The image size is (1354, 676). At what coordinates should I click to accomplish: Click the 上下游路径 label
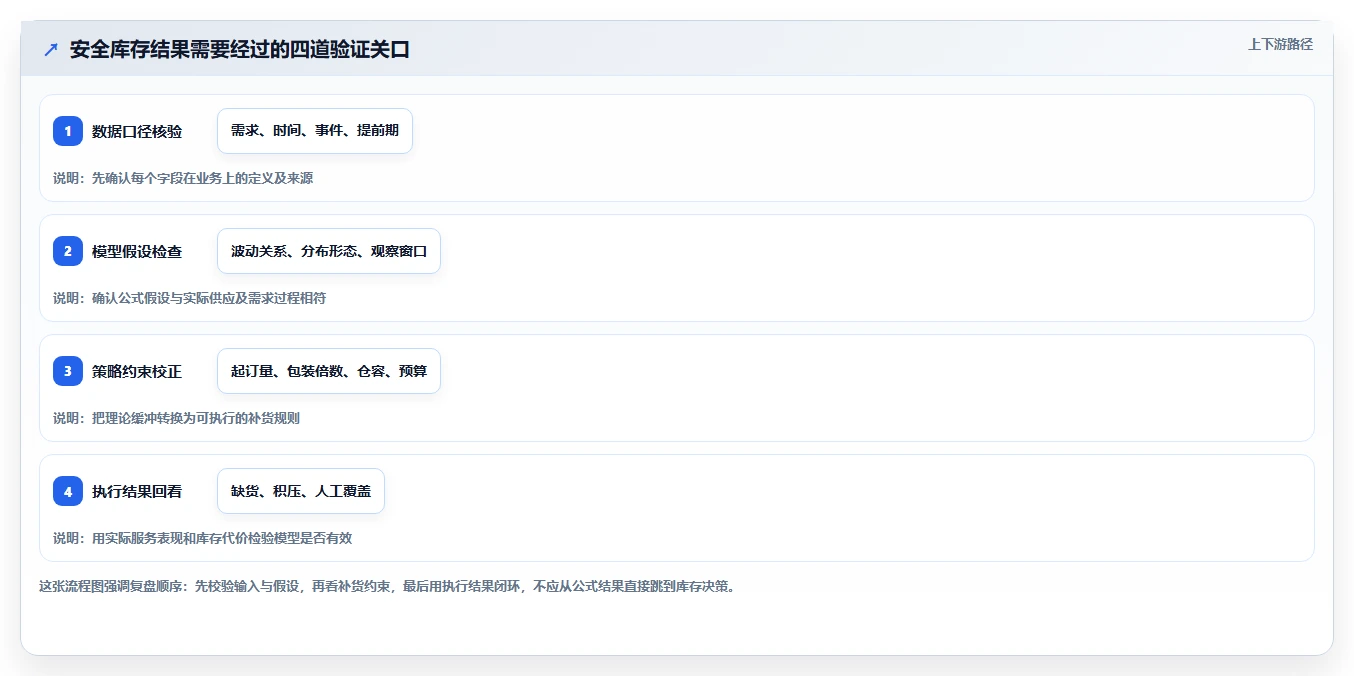pyautogui.click(x=1280, y=44)
